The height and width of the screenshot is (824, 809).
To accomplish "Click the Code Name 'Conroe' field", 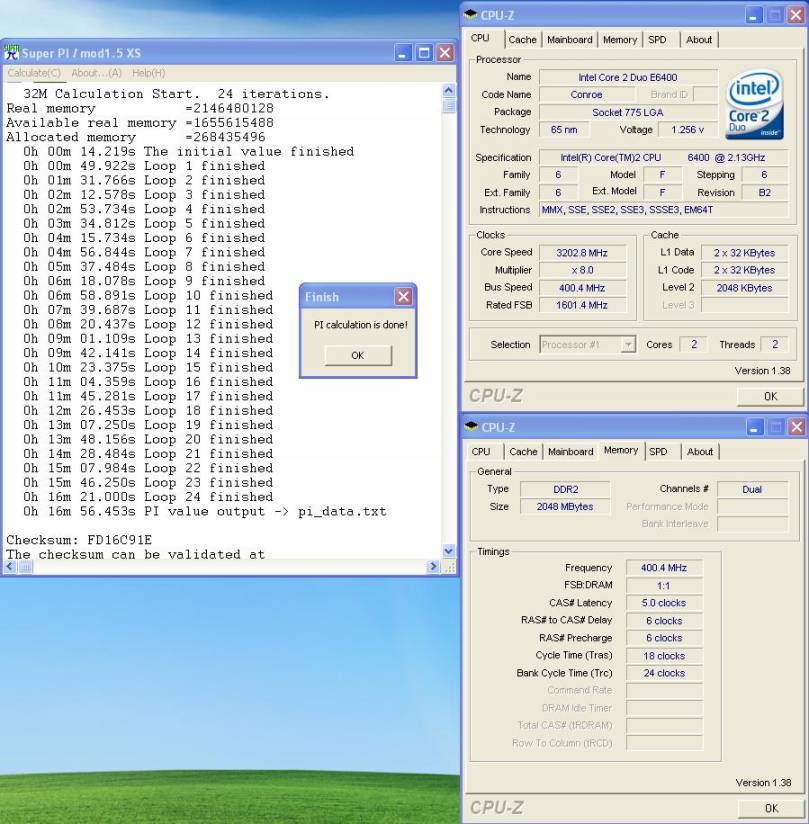I will pyautogui.click(x=587, y=95).
